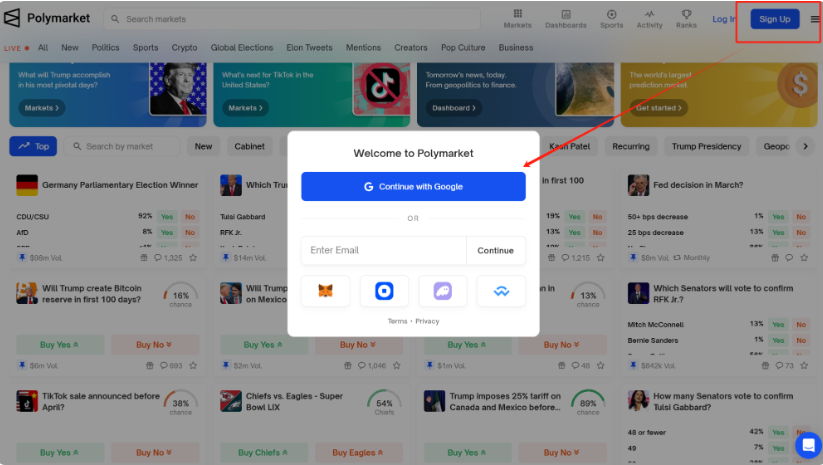Image resolution: width=823 pixels, height=465 pixels.
Task: Click the search magnifier in the top bar
Action: pos(115,19)
